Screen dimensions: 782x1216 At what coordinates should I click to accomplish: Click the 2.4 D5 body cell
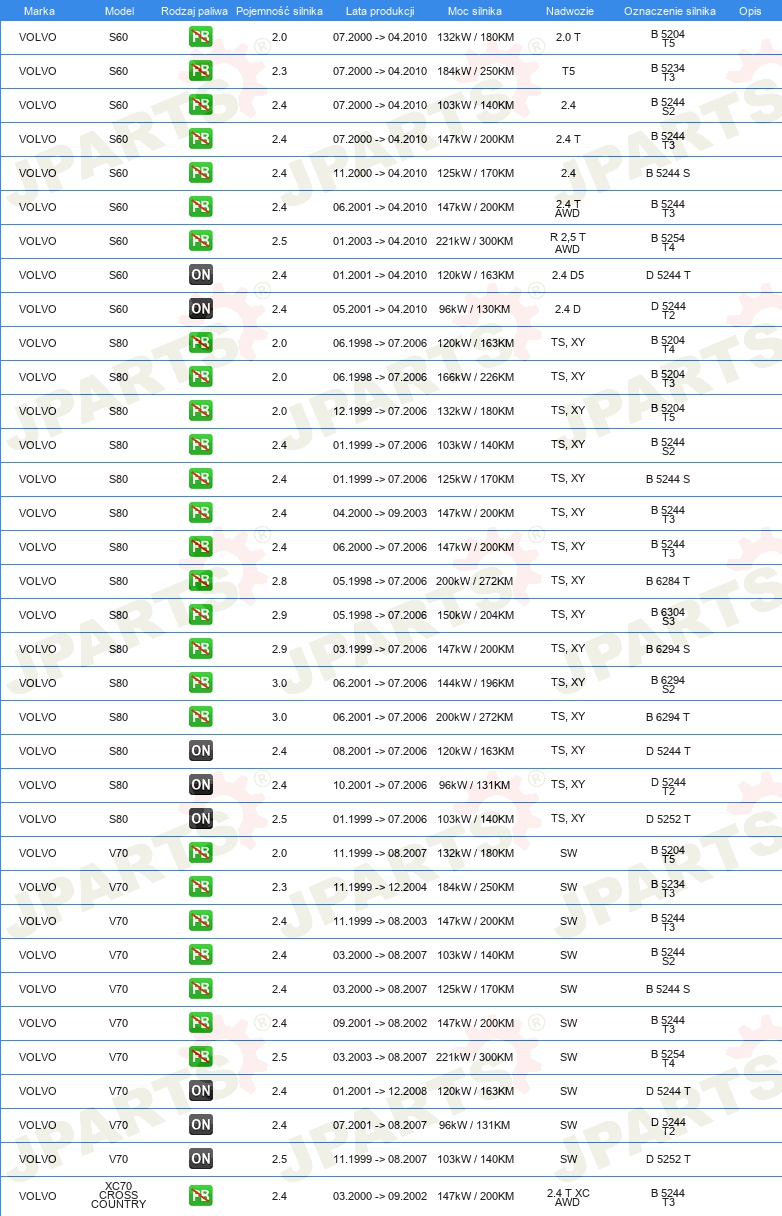click(x=568, y=275)
